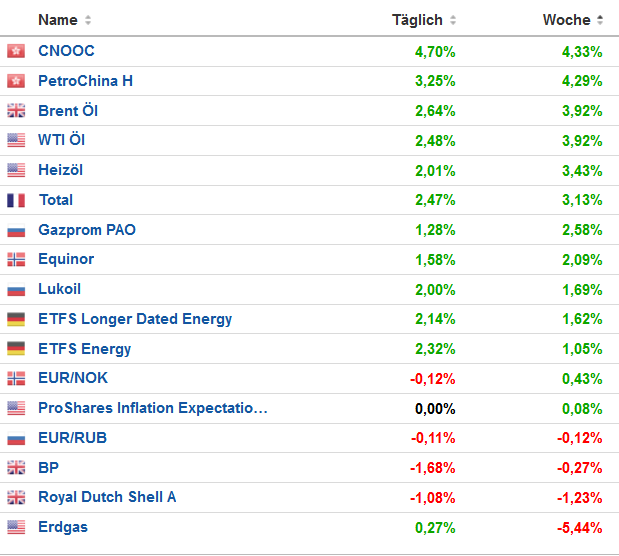Select PetroChina H daily value 3,25%

435,81
